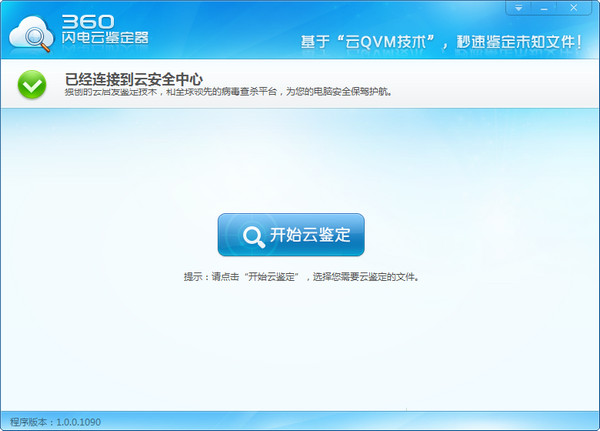Click the version number 1.0.0.1090

coord(75,422)
